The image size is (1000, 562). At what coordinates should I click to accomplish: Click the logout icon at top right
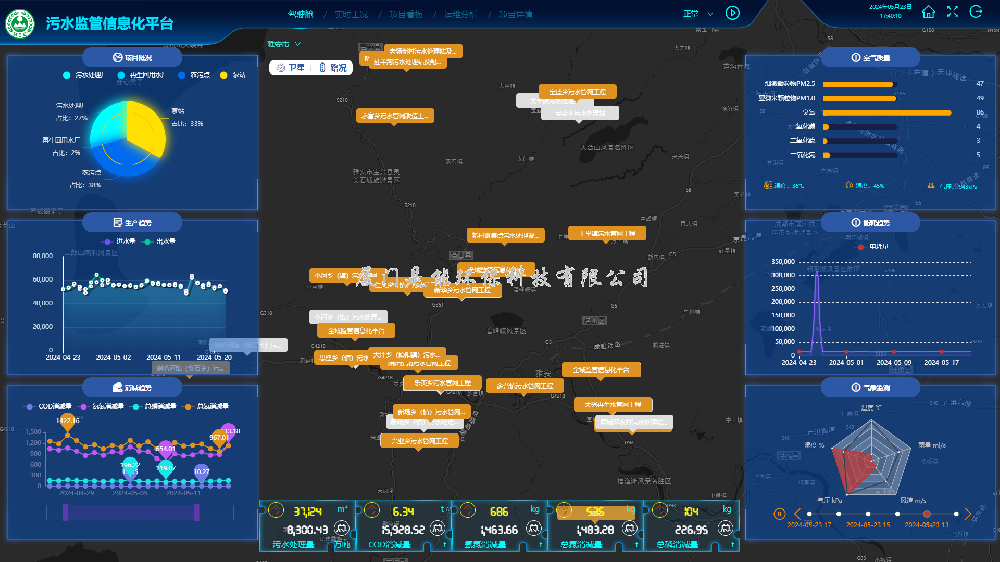click(x=976, y=13)
